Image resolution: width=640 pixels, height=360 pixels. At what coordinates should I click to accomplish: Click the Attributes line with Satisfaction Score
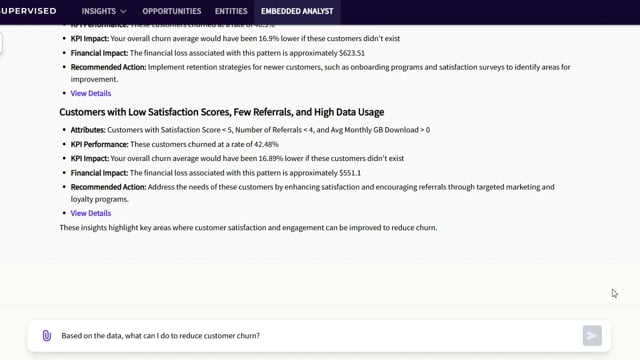250,130
